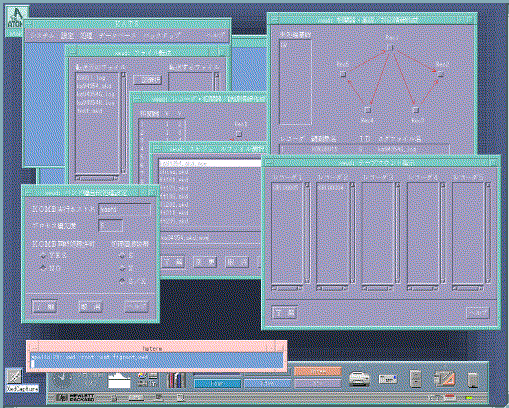
Task: Click the 了解 button in HOME dialog
Action: coord(45,306)
